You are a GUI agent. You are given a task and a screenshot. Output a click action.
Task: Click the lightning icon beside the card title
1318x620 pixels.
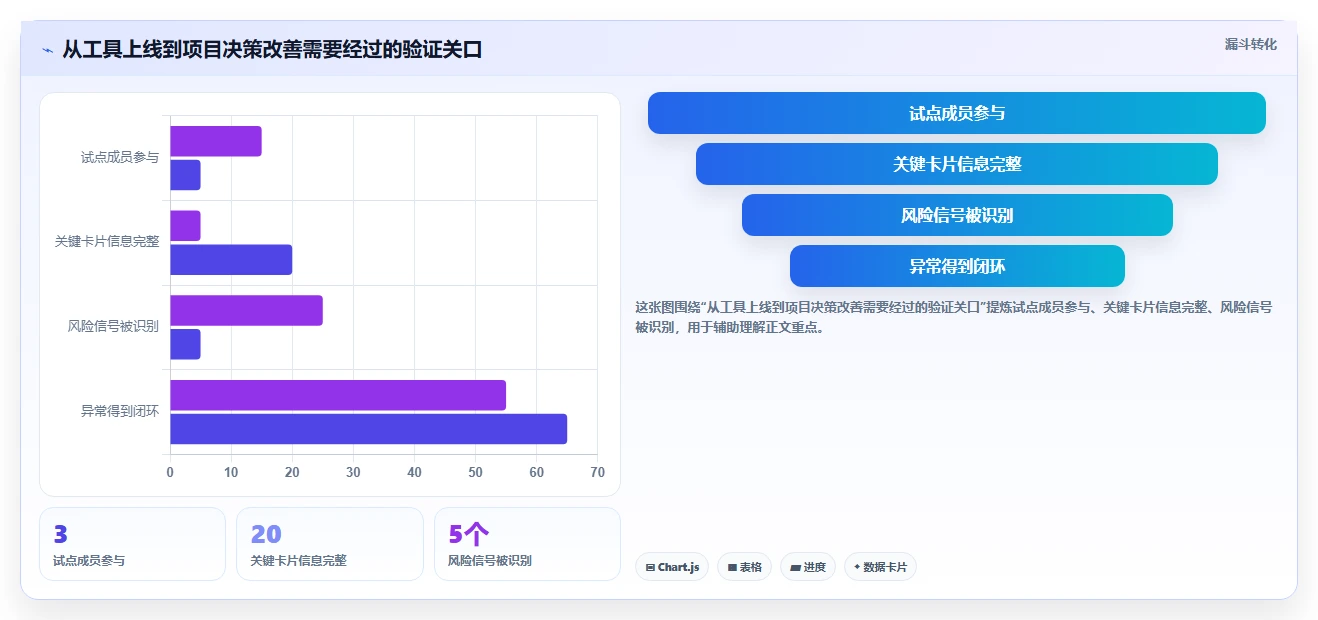click(x=47, y=50)
